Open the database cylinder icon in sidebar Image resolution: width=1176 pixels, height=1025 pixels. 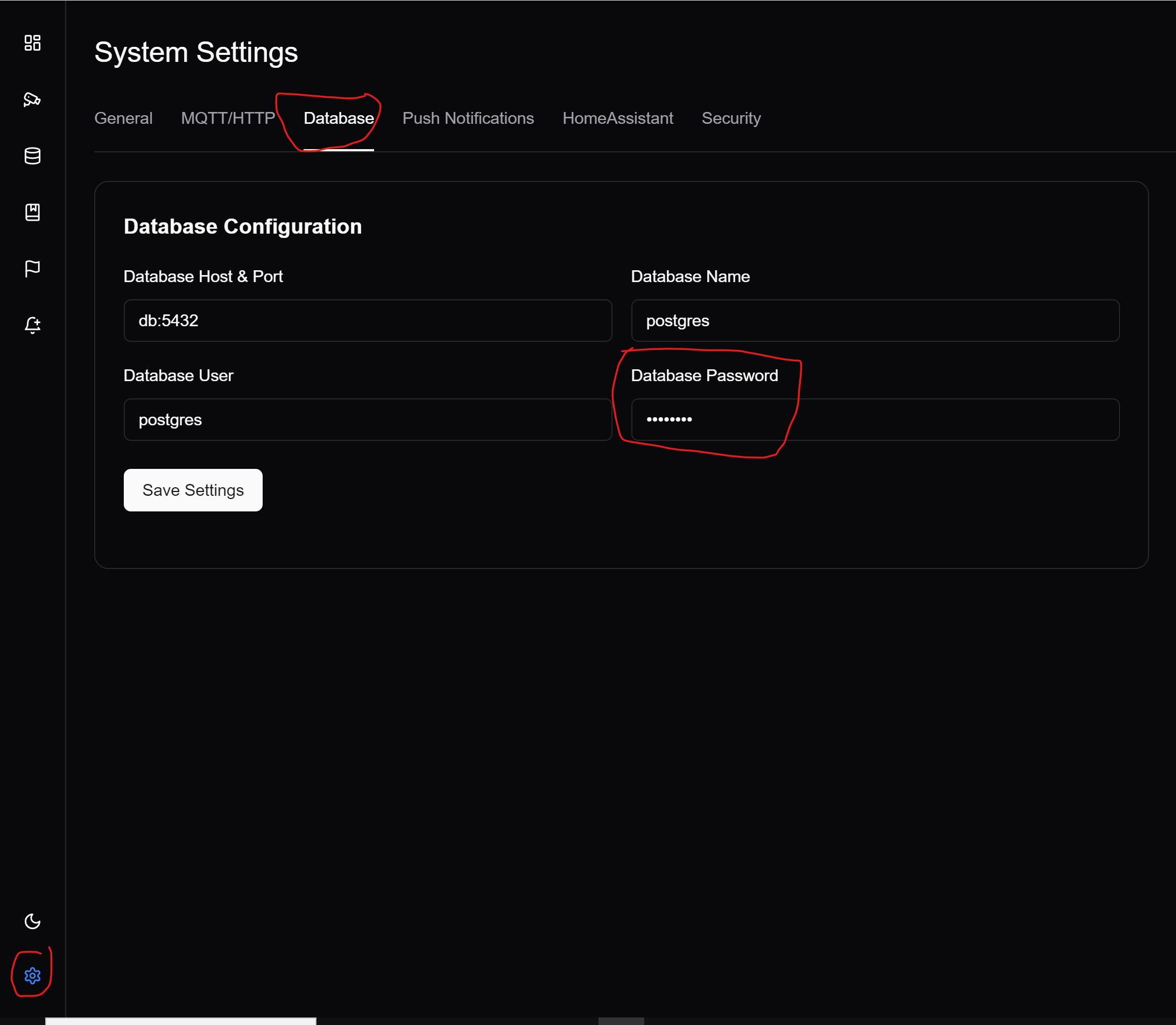(33, 156)
